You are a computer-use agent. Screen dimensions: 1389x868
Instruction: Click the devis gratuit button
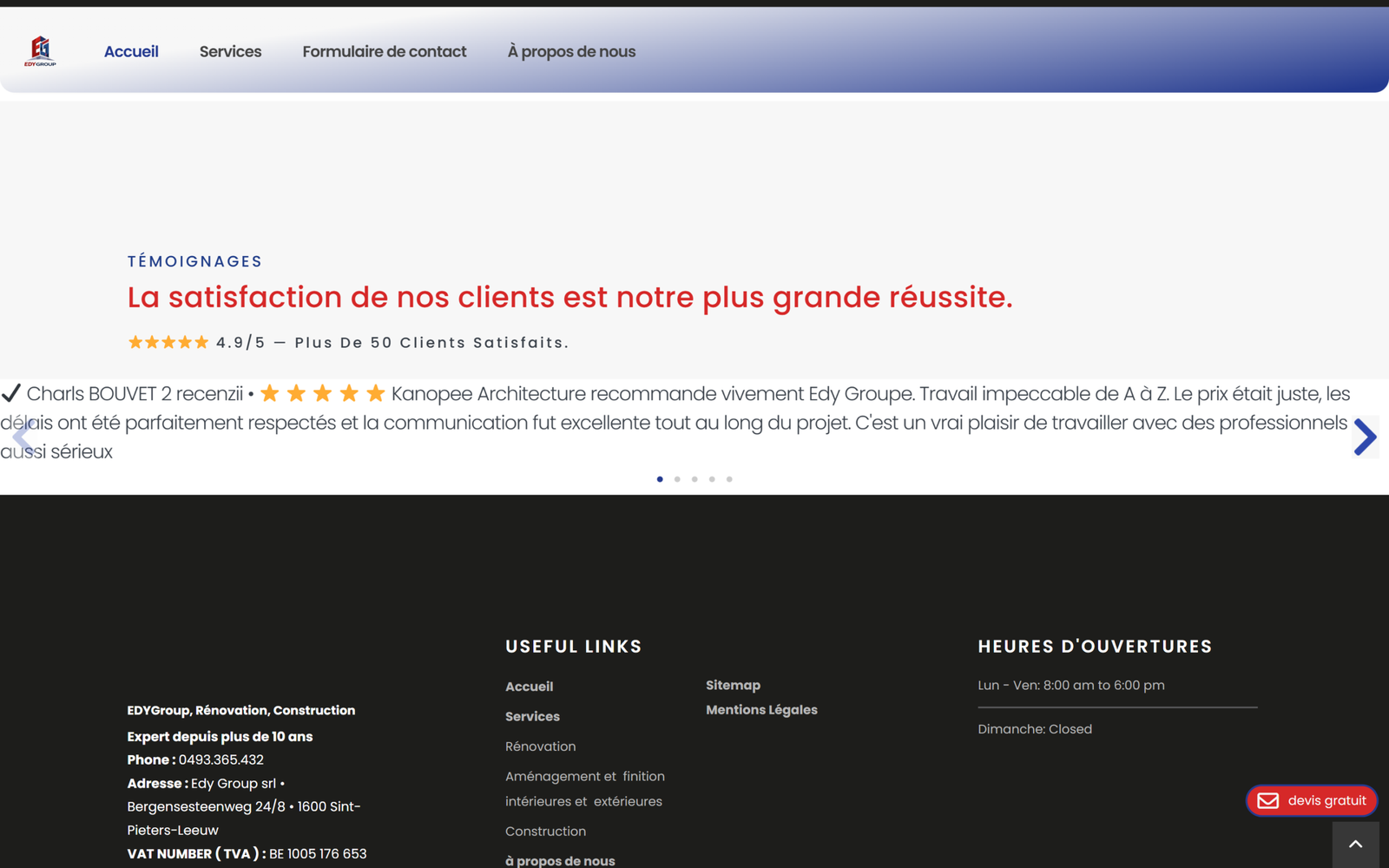(x=1311, y=800)
